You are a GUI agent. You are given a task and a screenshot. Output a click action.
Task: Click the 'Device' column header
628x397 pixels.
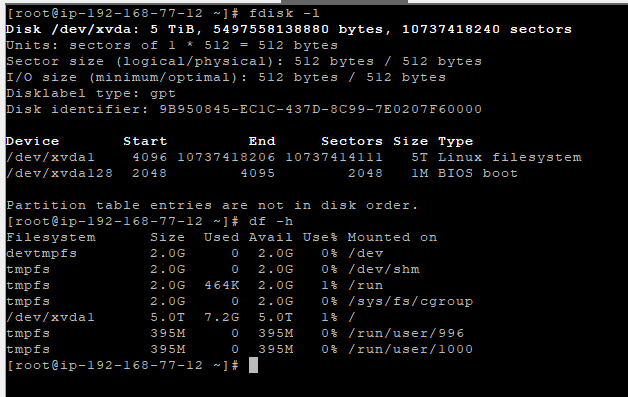(x=32, y=141)
